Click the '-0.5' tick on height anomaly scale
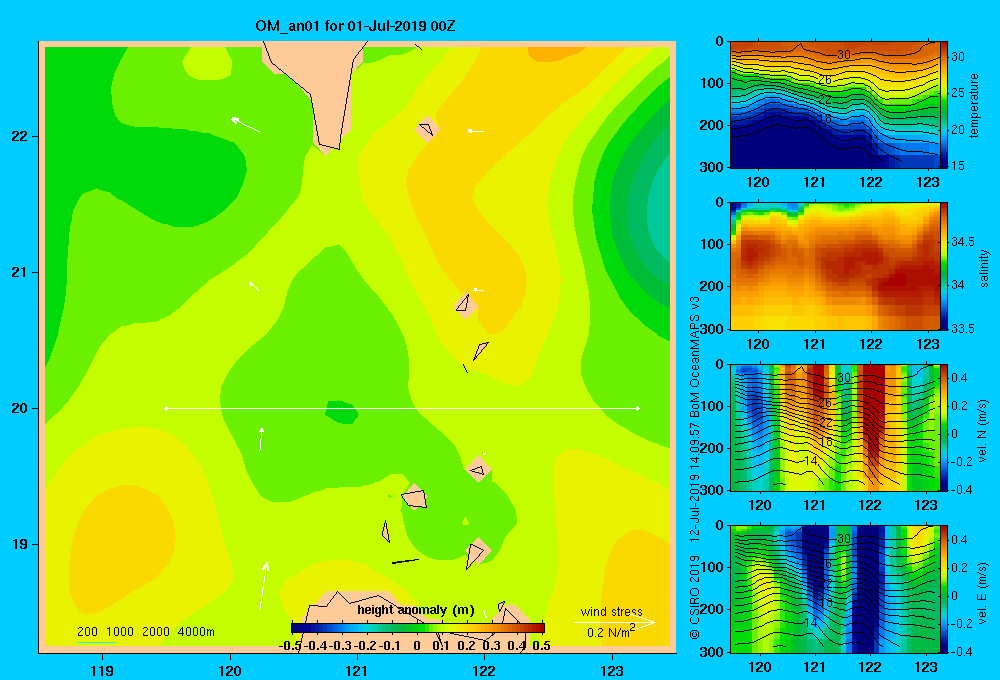 coord(290,646)
